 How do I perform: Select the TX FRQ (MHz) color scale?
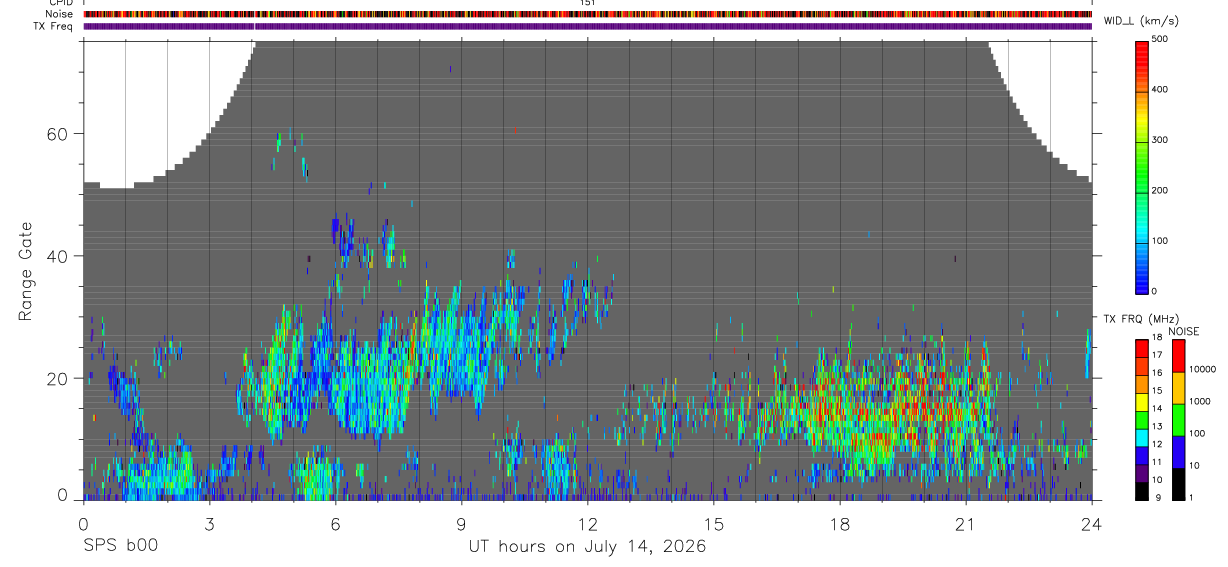(x=1142, y=419)
